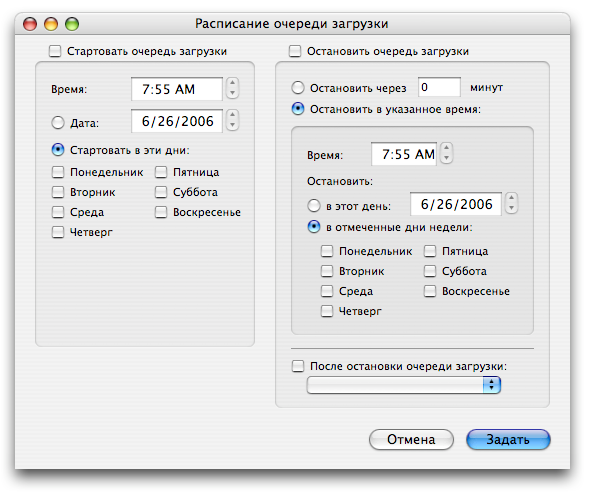590x492 pixels.
Task: Increase start date with stepper up arrow
Action: point(233,115)
